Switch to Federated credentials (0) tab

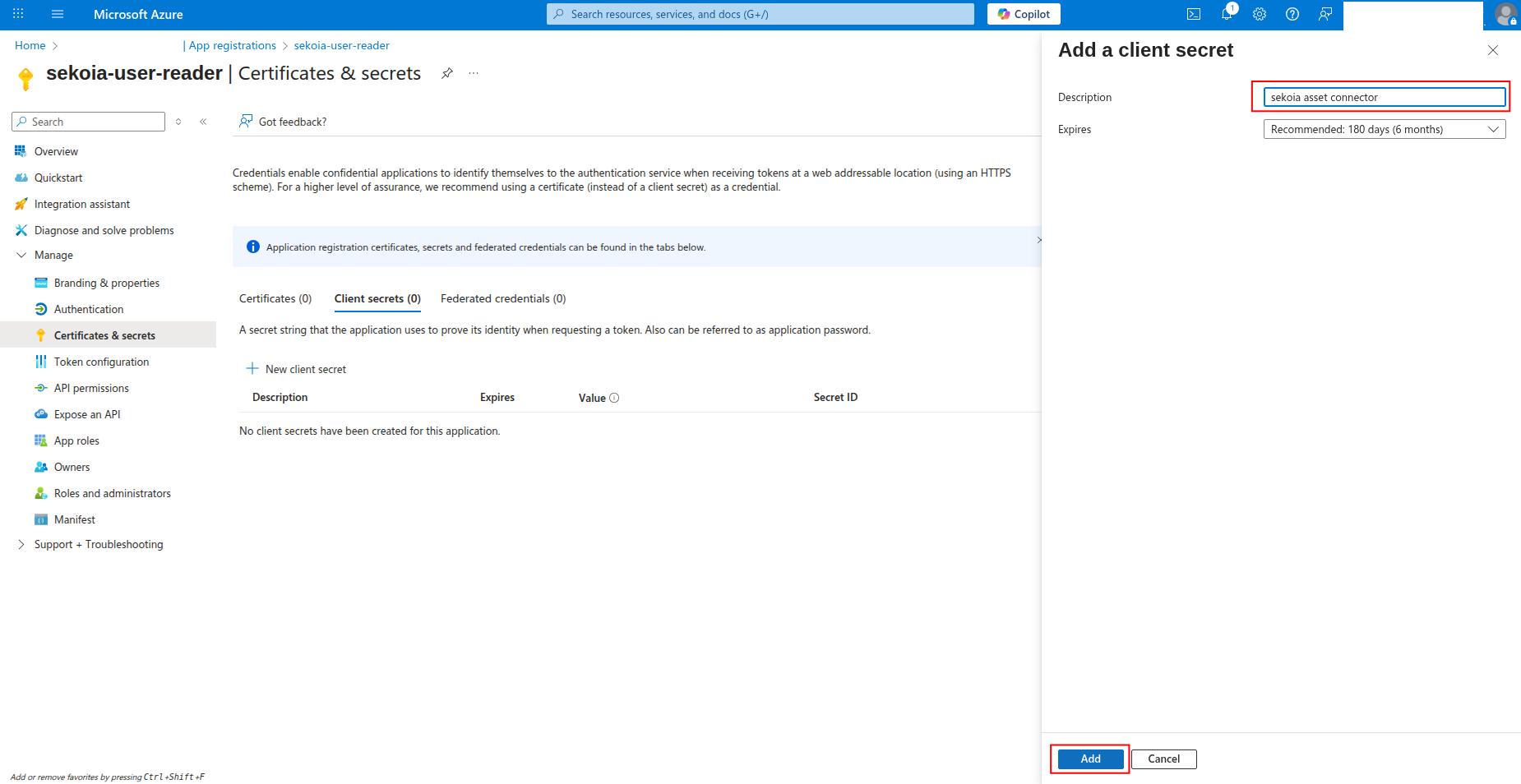503,298
